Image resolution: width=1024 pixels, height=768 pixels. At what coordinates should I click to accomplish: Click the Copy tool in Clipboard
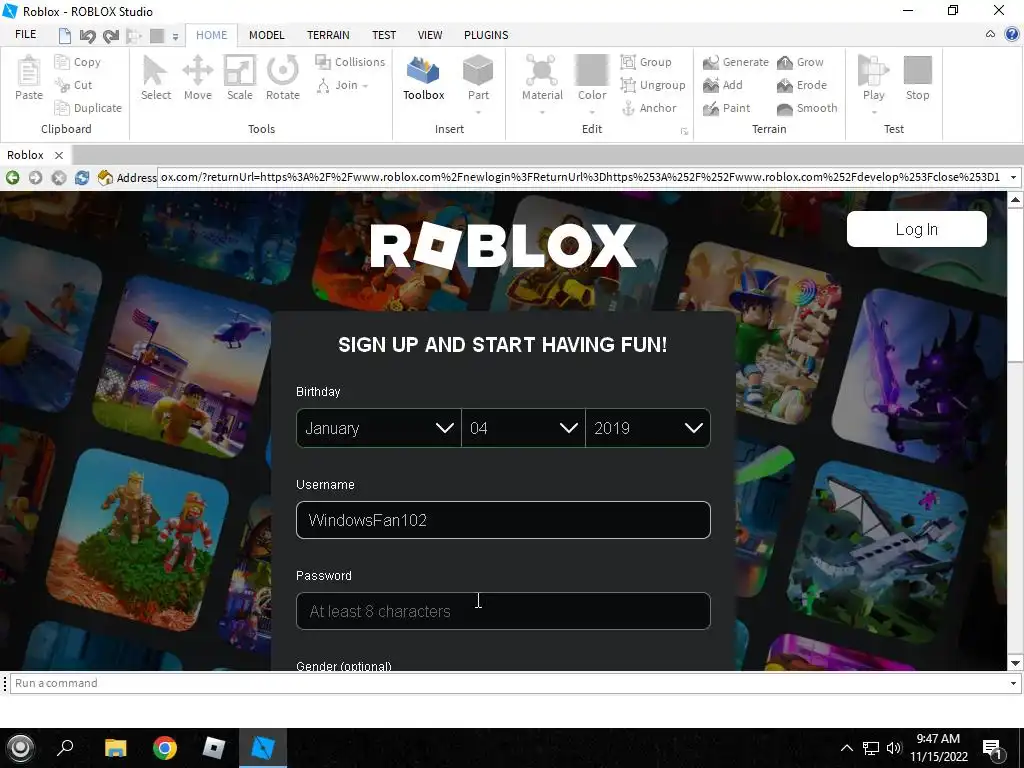(78, 62)
